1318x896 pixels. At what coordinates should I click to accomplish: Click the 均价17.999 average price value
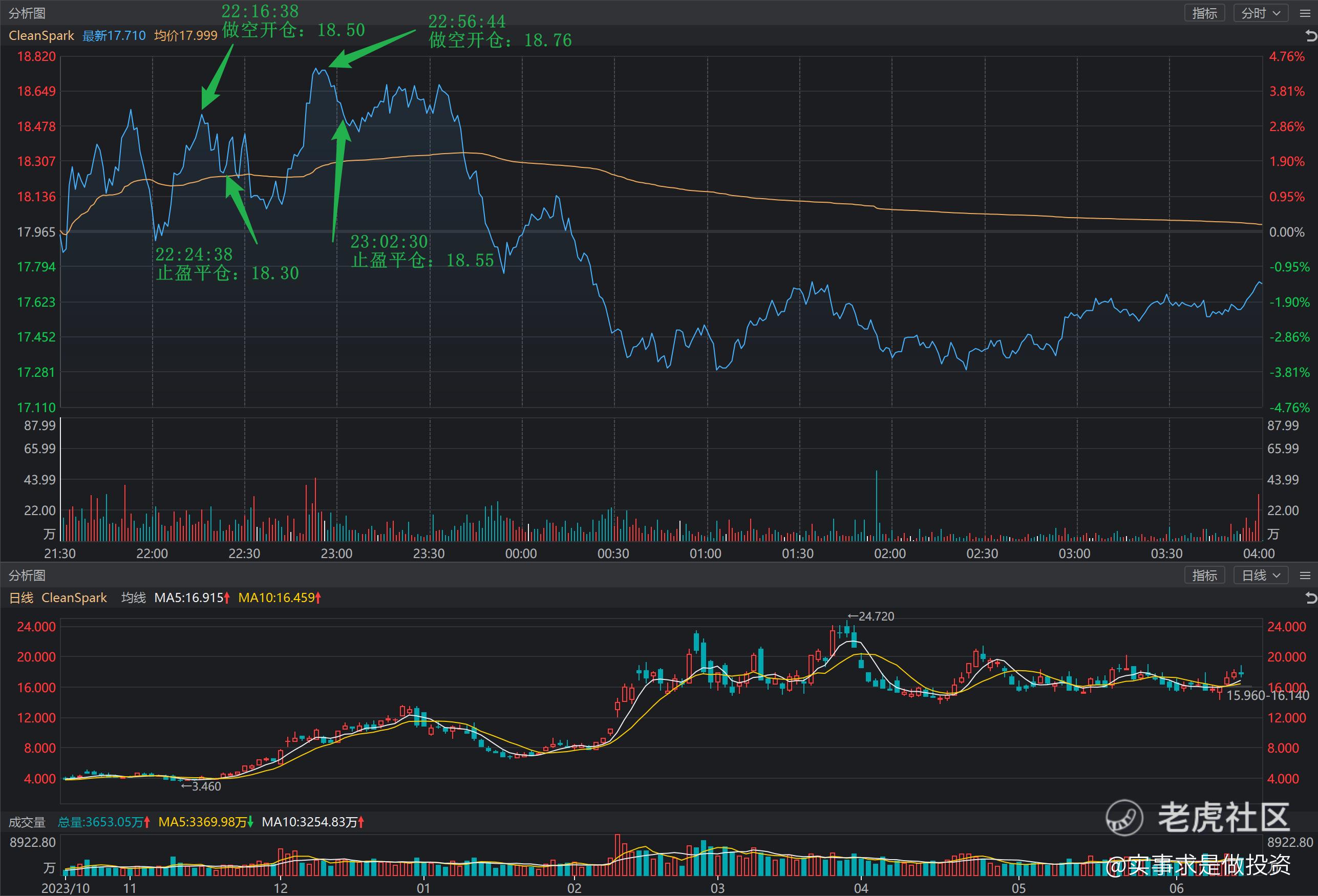(186, 35)
